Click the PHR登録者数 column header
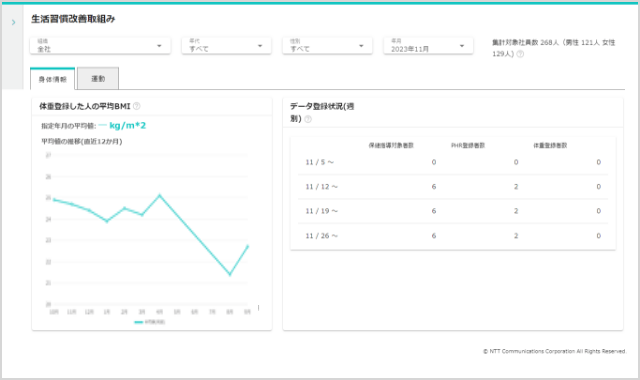 click(468, 145)
